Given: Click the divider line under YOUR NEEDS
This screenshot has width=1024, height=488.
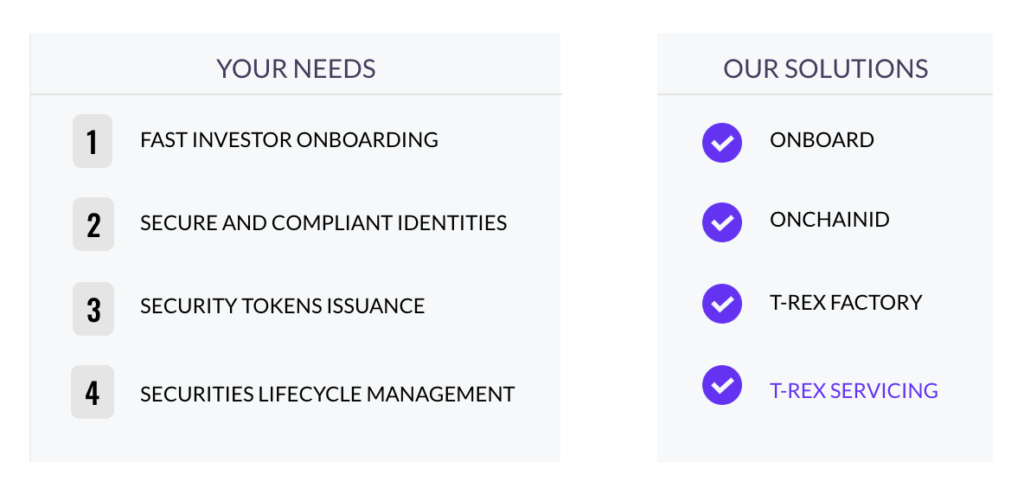Looking at the screenshot, I should [x=295, y=94].
